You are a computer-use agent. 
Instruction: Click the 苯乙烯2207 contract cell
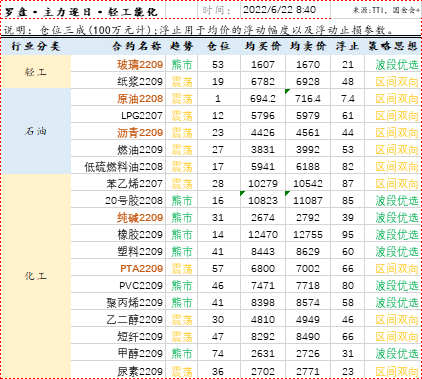pyautogui.click(x=118, y=183)
